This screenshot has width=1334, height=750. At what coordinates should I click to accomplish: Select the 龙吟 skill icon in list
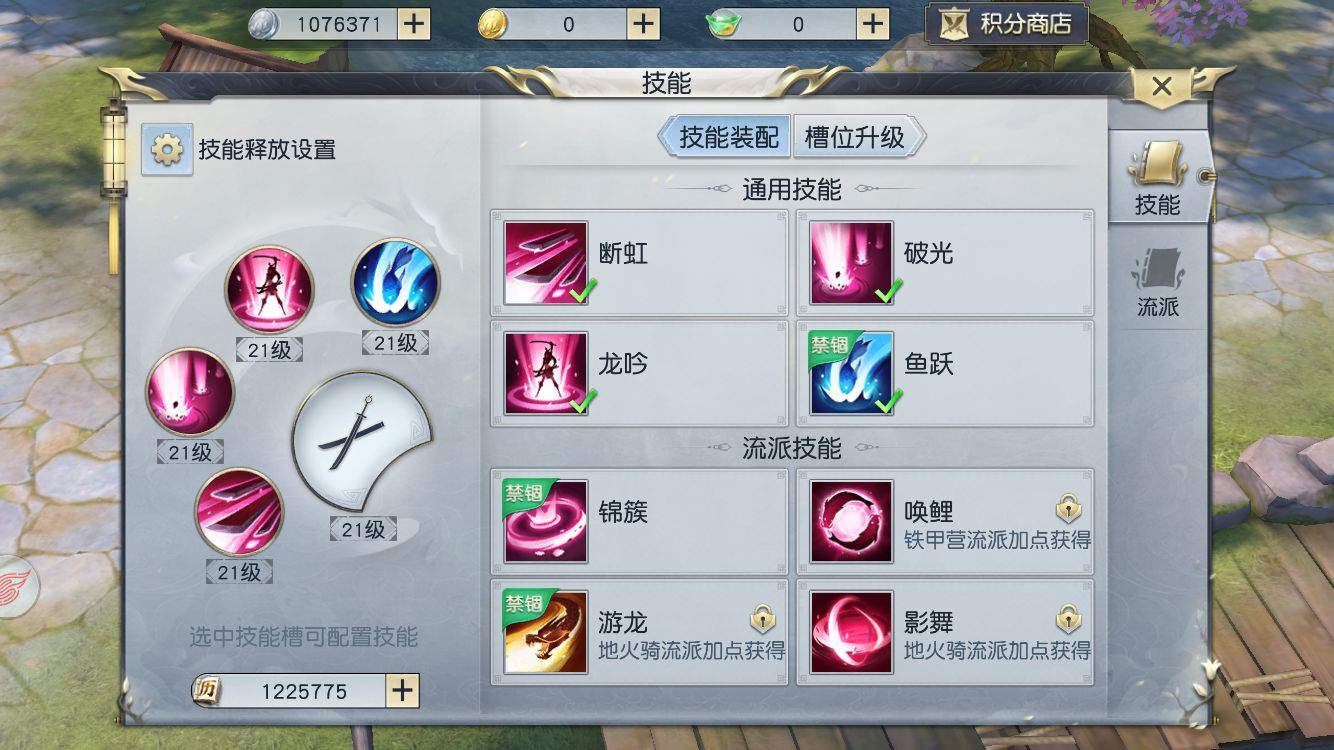[545, 374]
